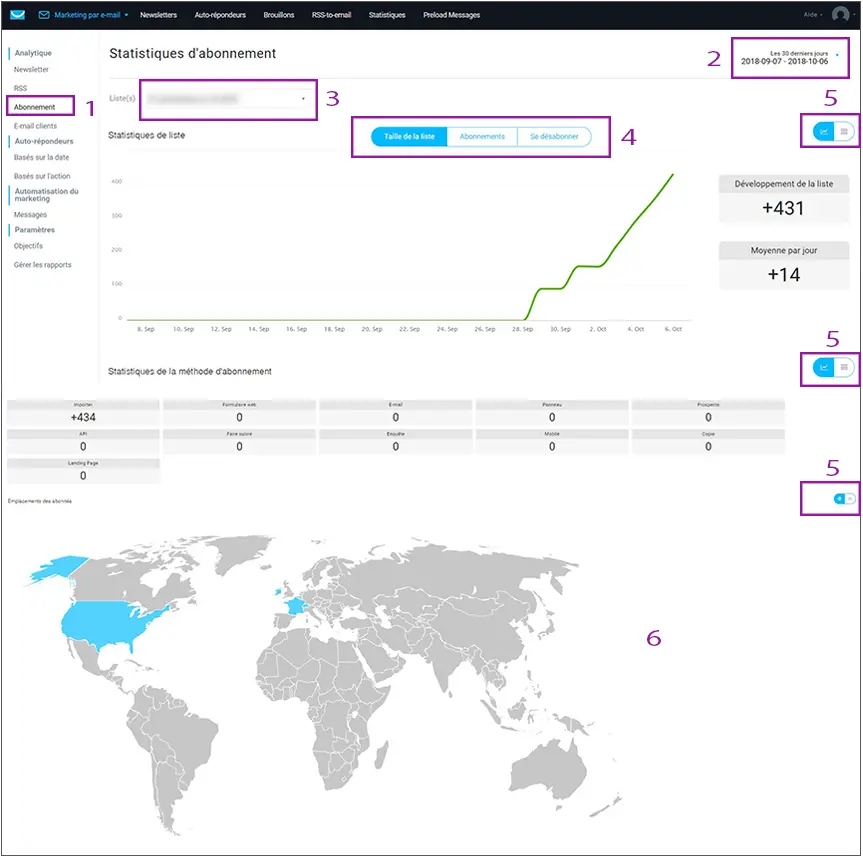
Task: Click the +431 list growth value
Action: (783, 208)
